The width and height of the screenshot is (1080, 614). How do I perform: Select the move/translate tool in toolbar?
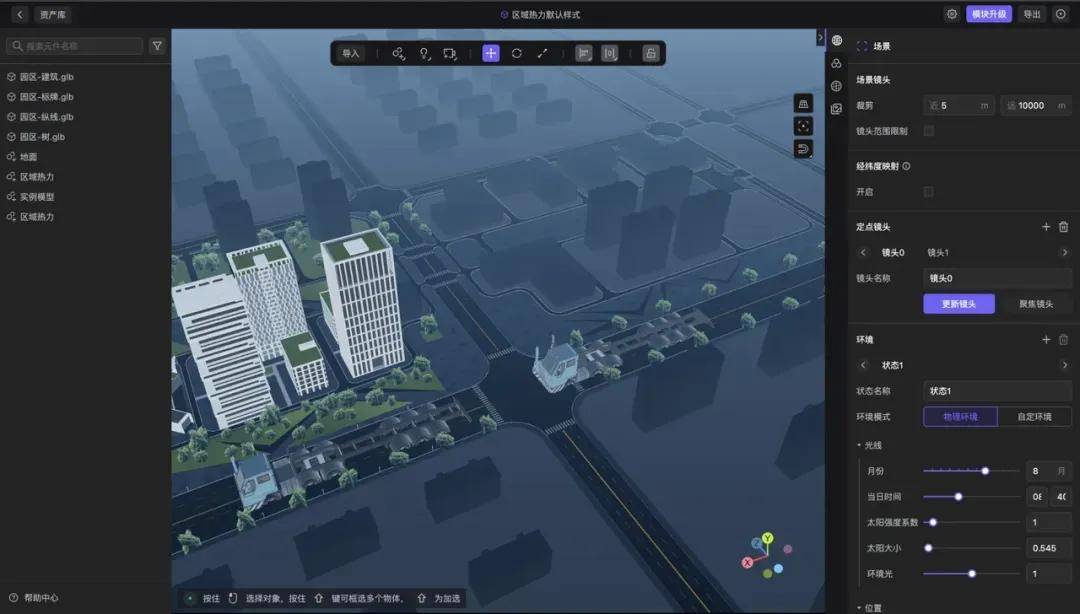(491, 53)
